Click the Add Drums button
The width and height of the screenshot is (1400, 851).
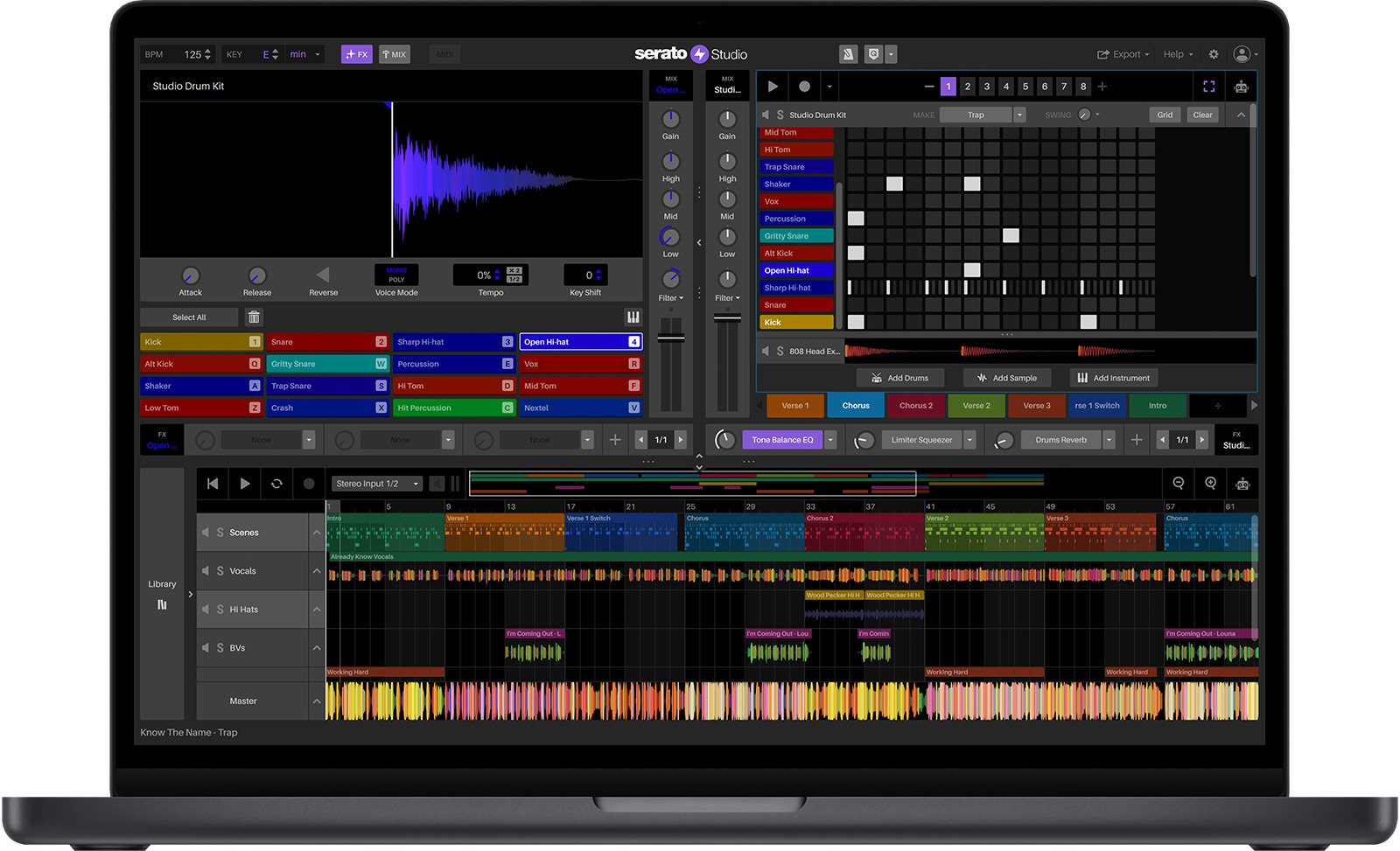(899, 378)
